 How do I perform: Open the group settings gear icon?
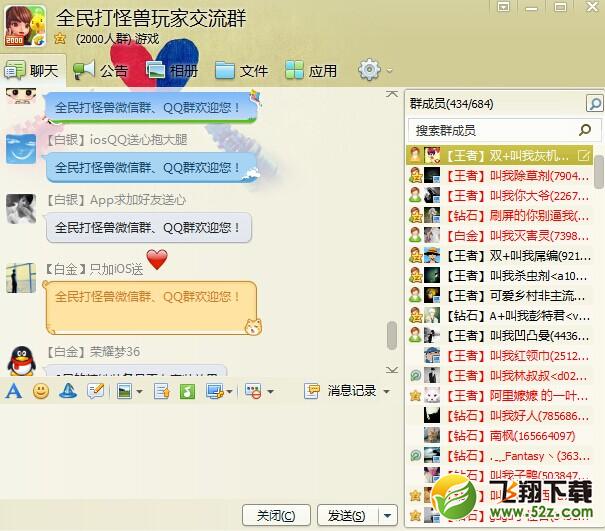tap(369, 70)
